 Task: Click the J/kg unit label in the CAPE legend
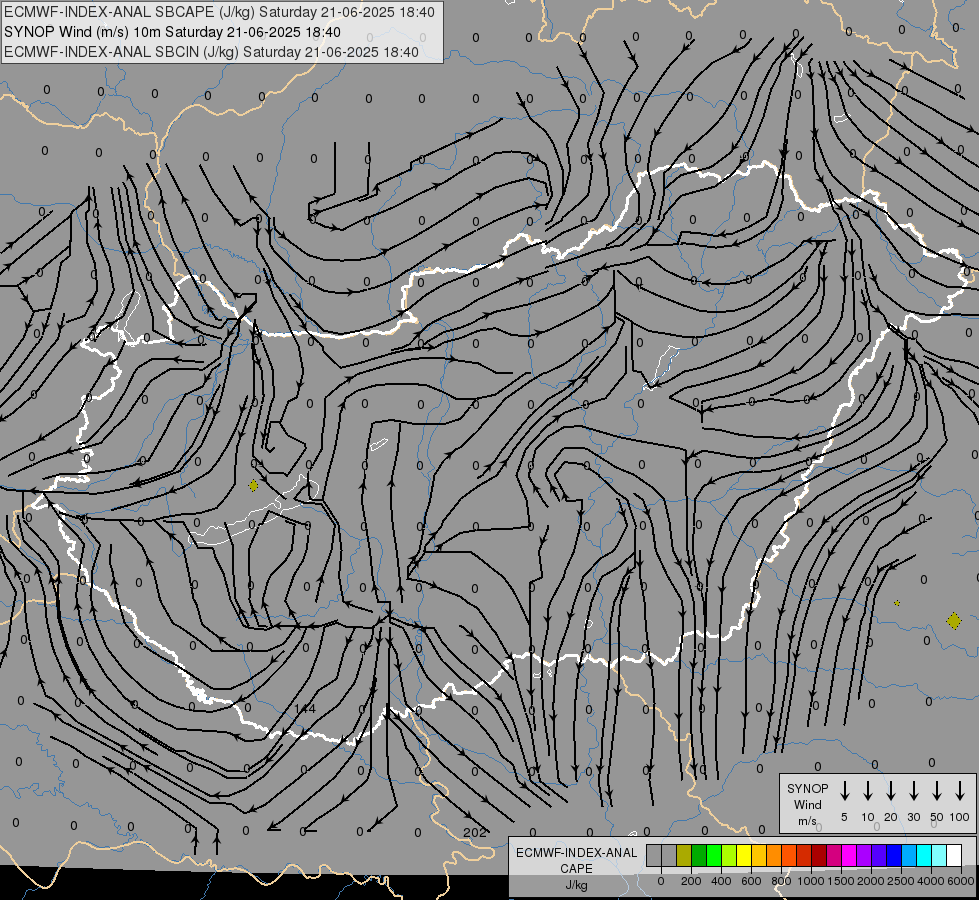(x=576, y=885)
